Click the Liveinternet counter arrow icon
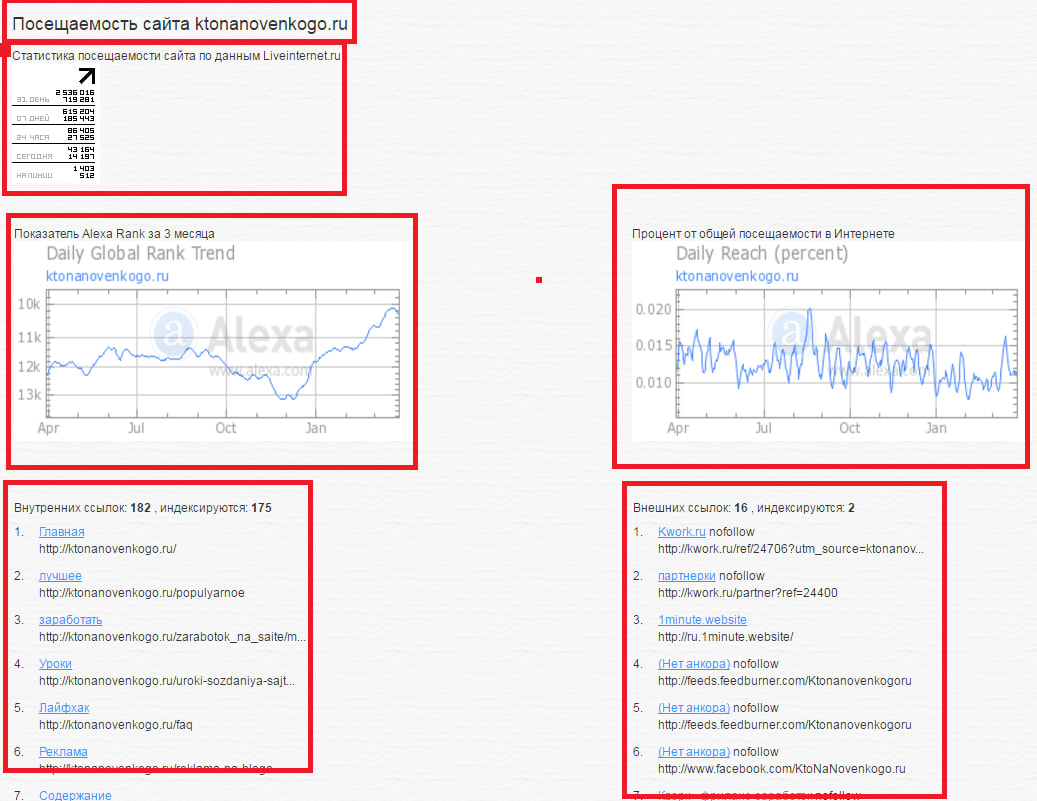This screenshot has width=1037, height=801. click(87, 76)
